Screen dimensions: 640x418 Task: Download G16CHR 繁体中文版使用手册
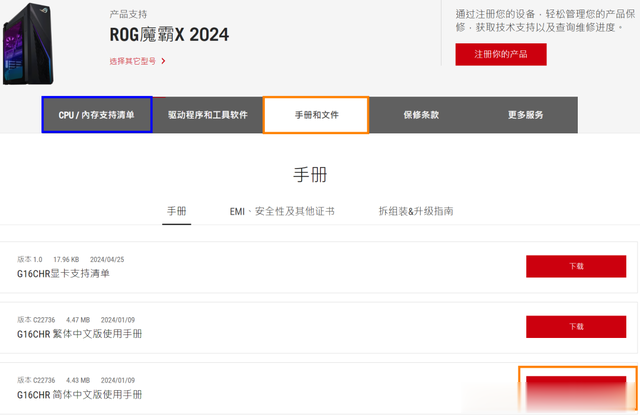(576, 327)
